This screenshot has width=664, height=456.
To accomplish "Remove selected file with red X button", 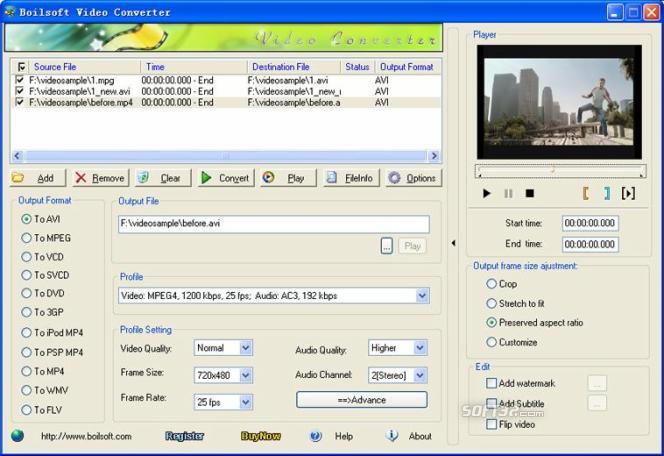I will point(101,178).
